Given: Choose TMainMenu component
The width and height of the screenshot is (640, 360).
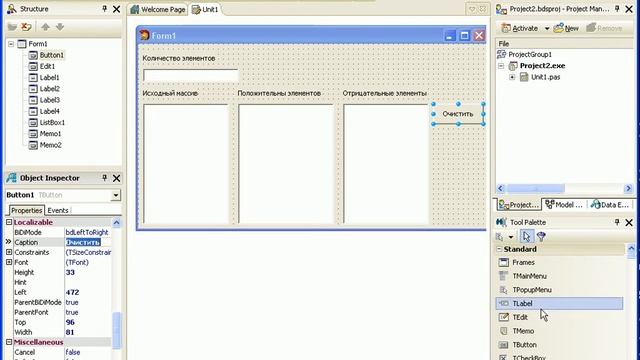Looking at the screenshot, I should [x=560, y=276].
